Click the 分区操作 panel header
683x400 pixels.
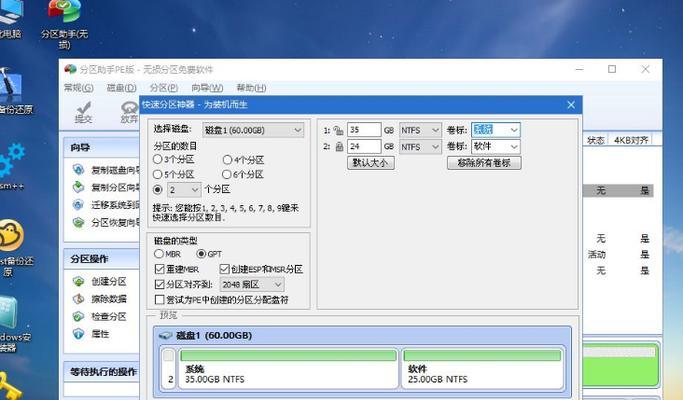click(x=101, y=259)
